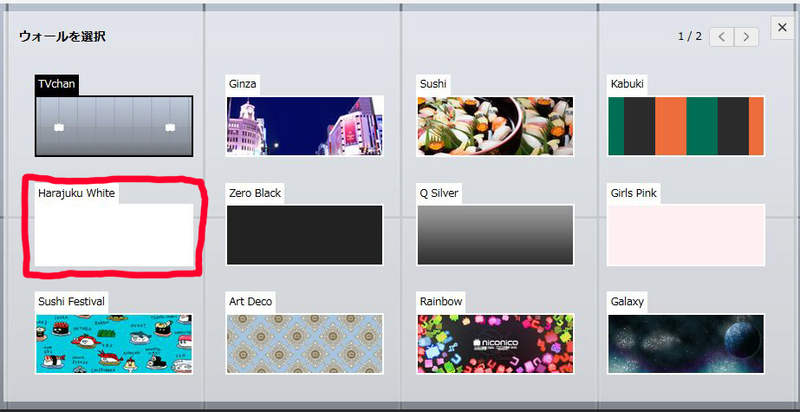Pick the Q Silver gradient wall
The width and height of the screenshot is (800, 412).
(x=495, y=235)
